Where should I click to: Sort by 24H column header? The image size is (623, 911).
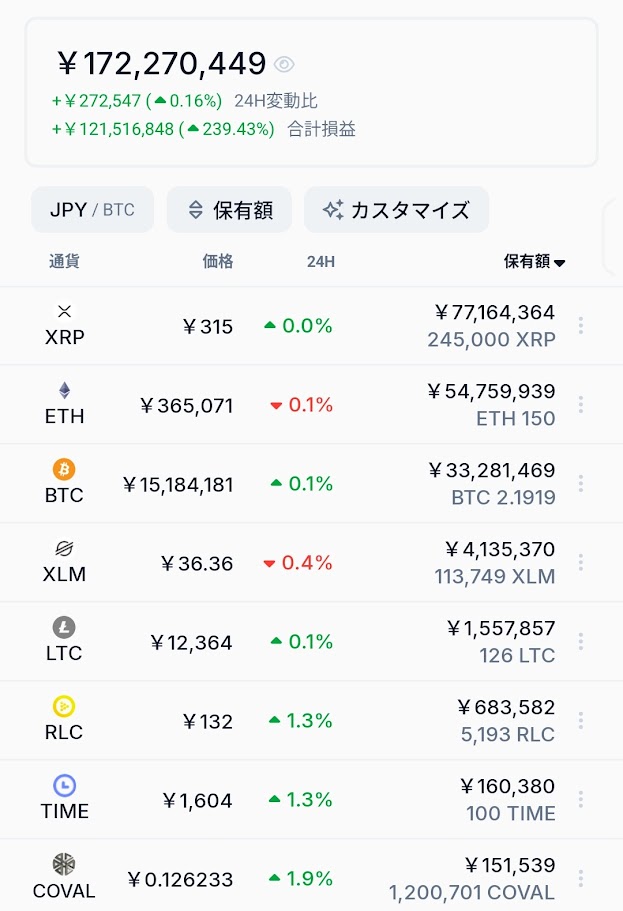tap(321, 262)
